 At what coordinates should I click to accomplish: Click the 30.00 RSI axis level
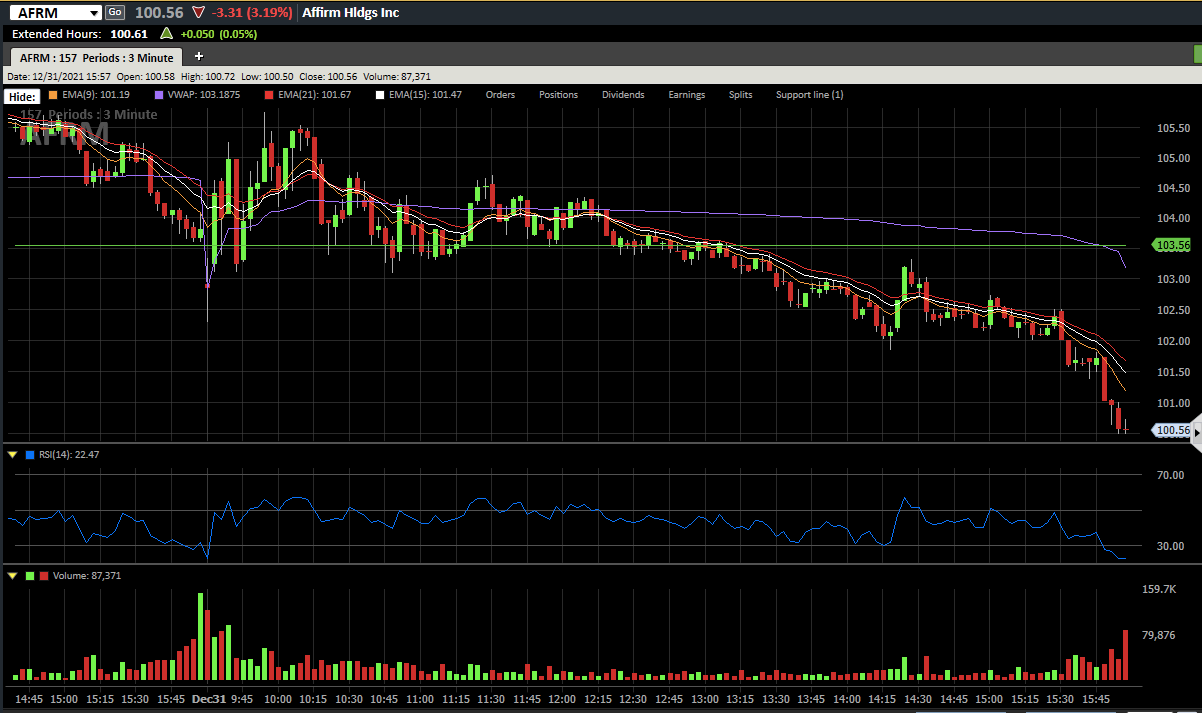1170,546
